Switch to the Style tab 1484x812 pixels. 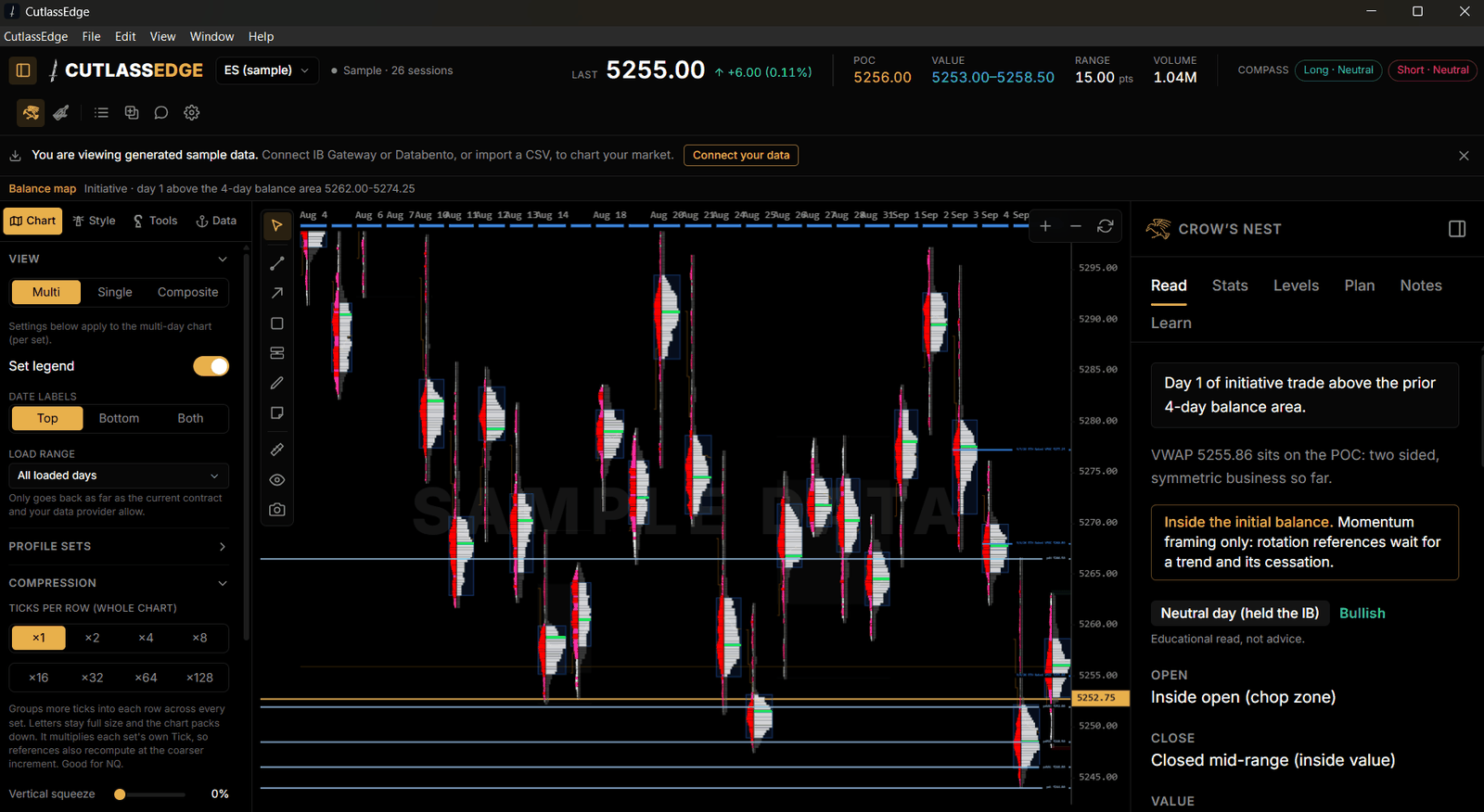pyautogui.click(x=94, y=221)
